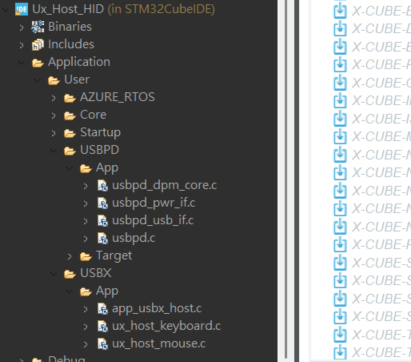Screen dimensions: 411x362
Task: Select the Binaries label
Action: point(70,27)
